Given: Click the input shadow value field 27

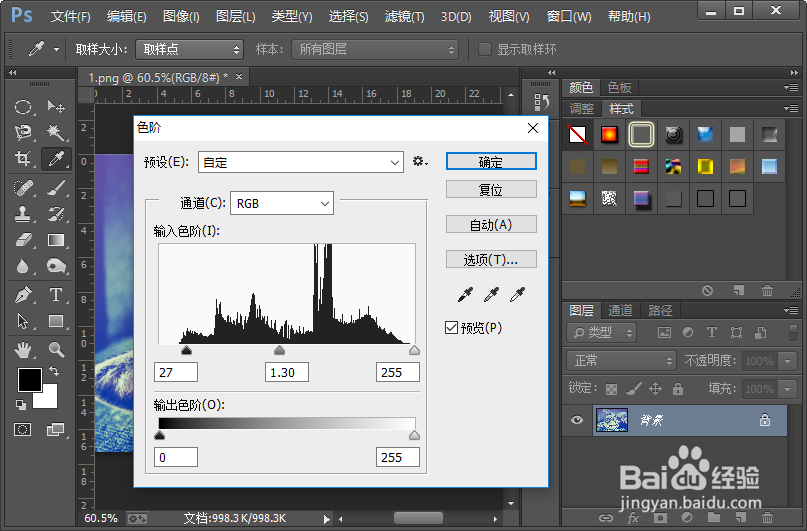Looking at the screenshot, I should tap(176, 372).
